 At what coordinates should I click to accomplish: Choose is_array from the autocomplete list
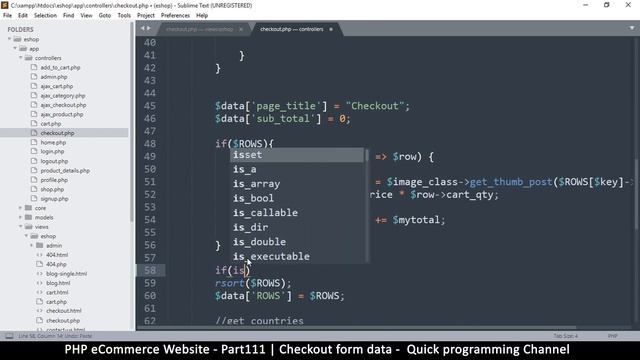[x=297, y=184]
